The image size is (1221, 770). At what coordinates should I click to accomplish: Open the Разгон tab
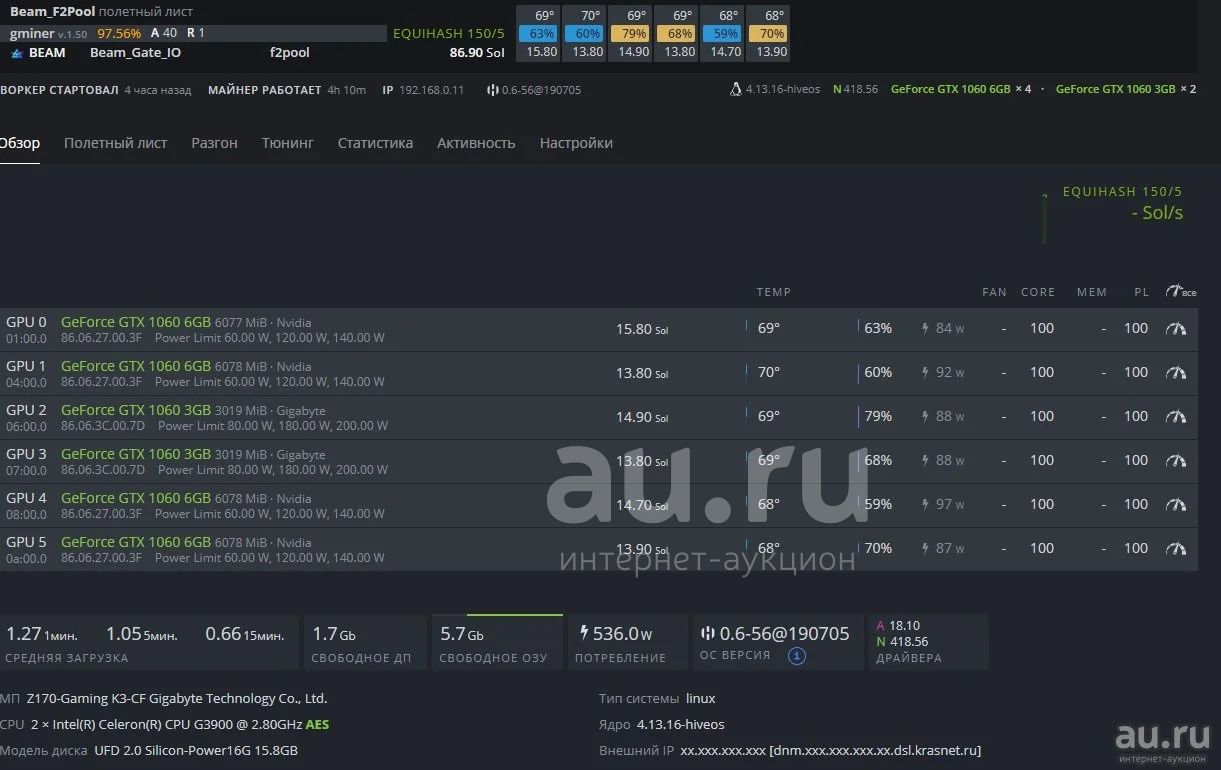(x=214, y=143)
